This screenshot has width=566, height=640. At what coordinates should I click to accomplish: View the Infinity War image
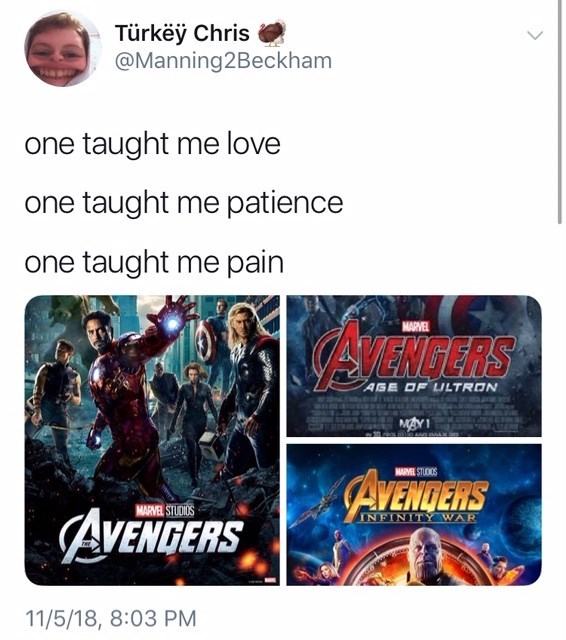coord(414,515)
